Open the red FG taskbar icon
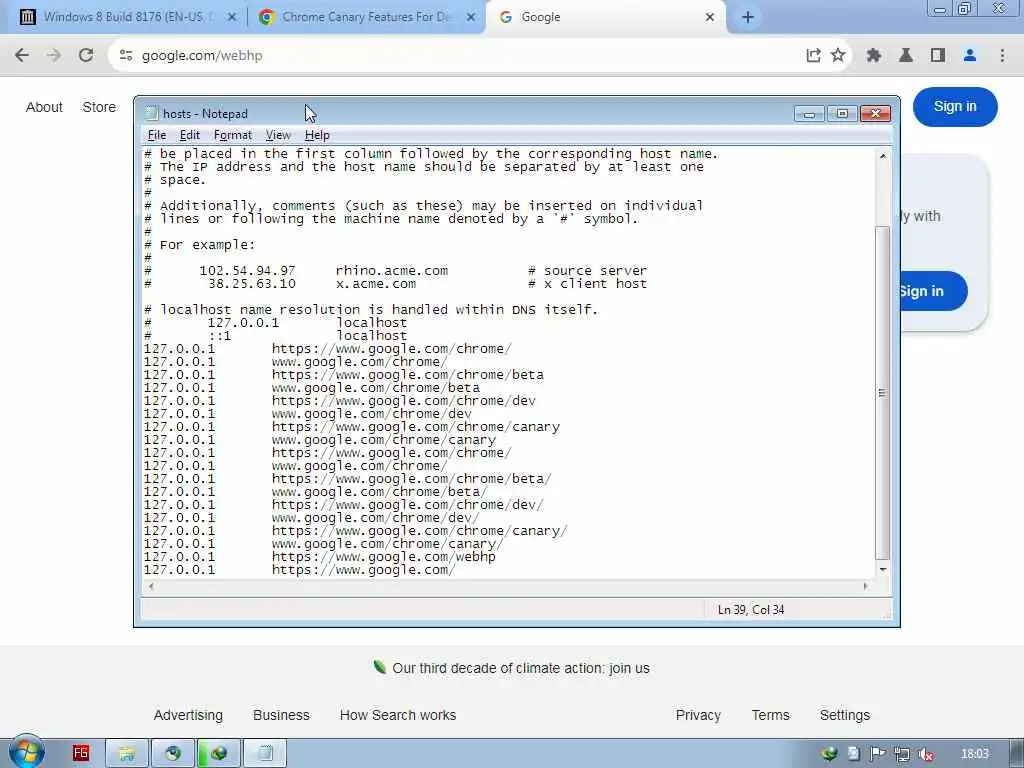 [81, 753]
